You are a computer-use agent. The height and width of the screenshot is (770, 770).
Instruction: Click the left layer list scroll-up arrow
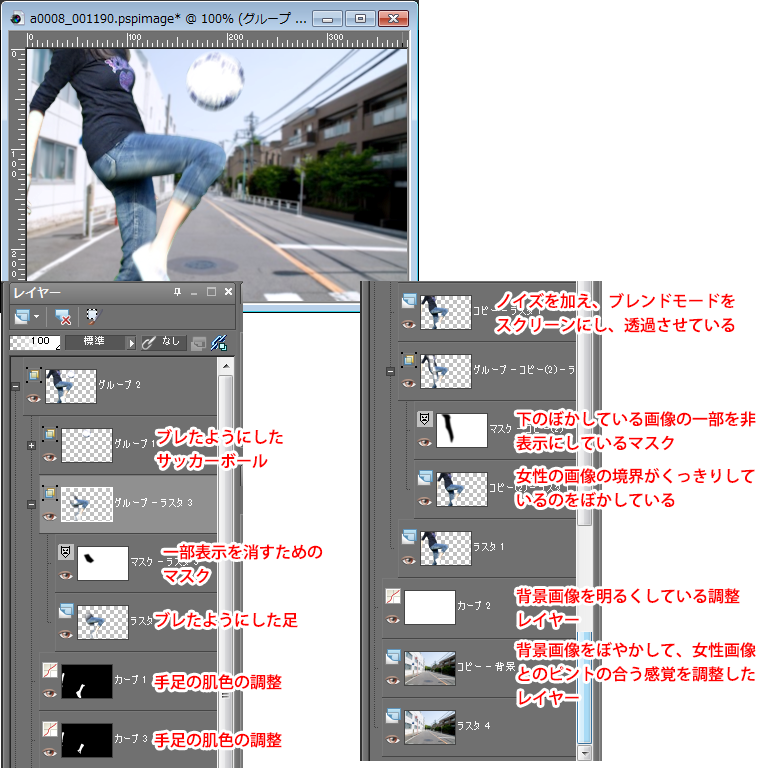coord(225,366)
